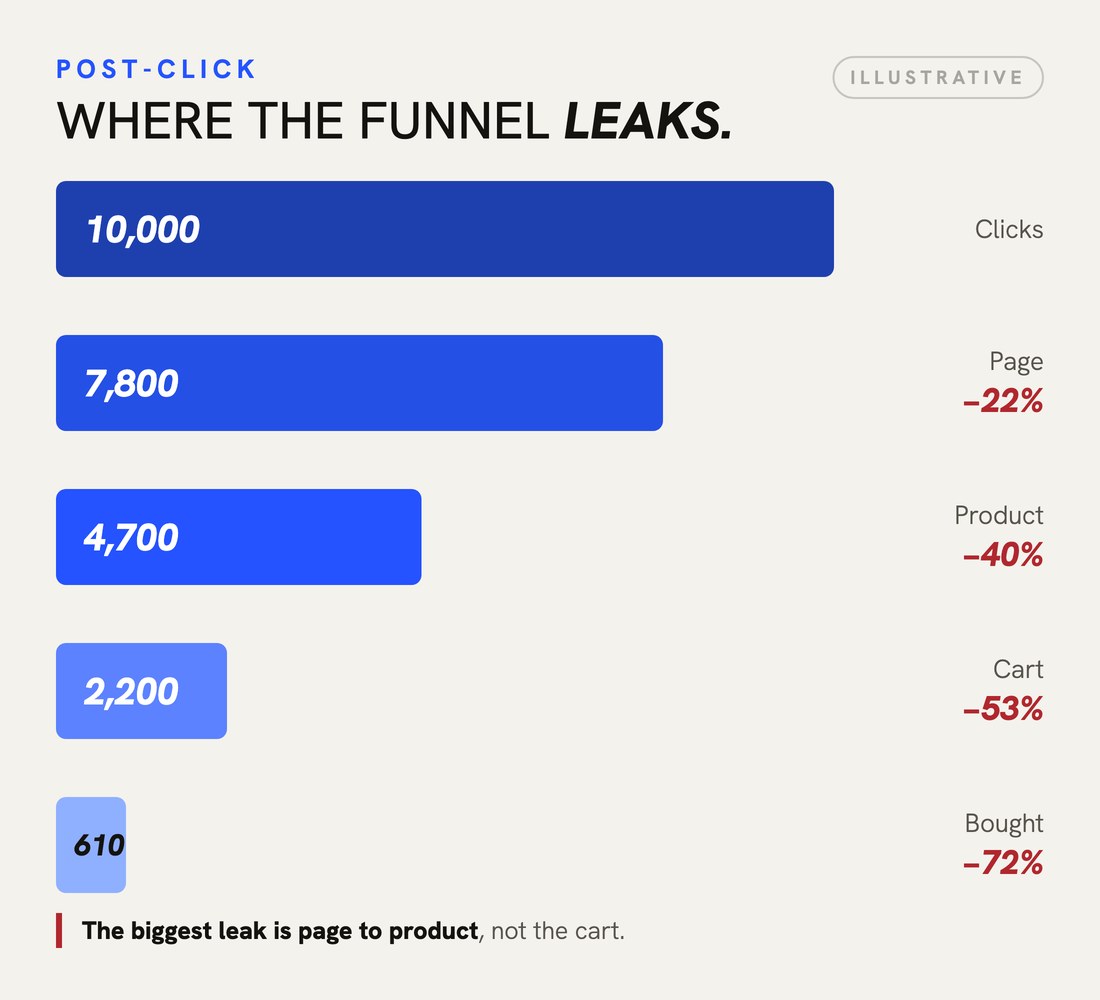The height and width of the screenshot is (1000, 1100).
Task: Click the ILLUSTRATIVE pill badge
Action: [x=938, y=77]
